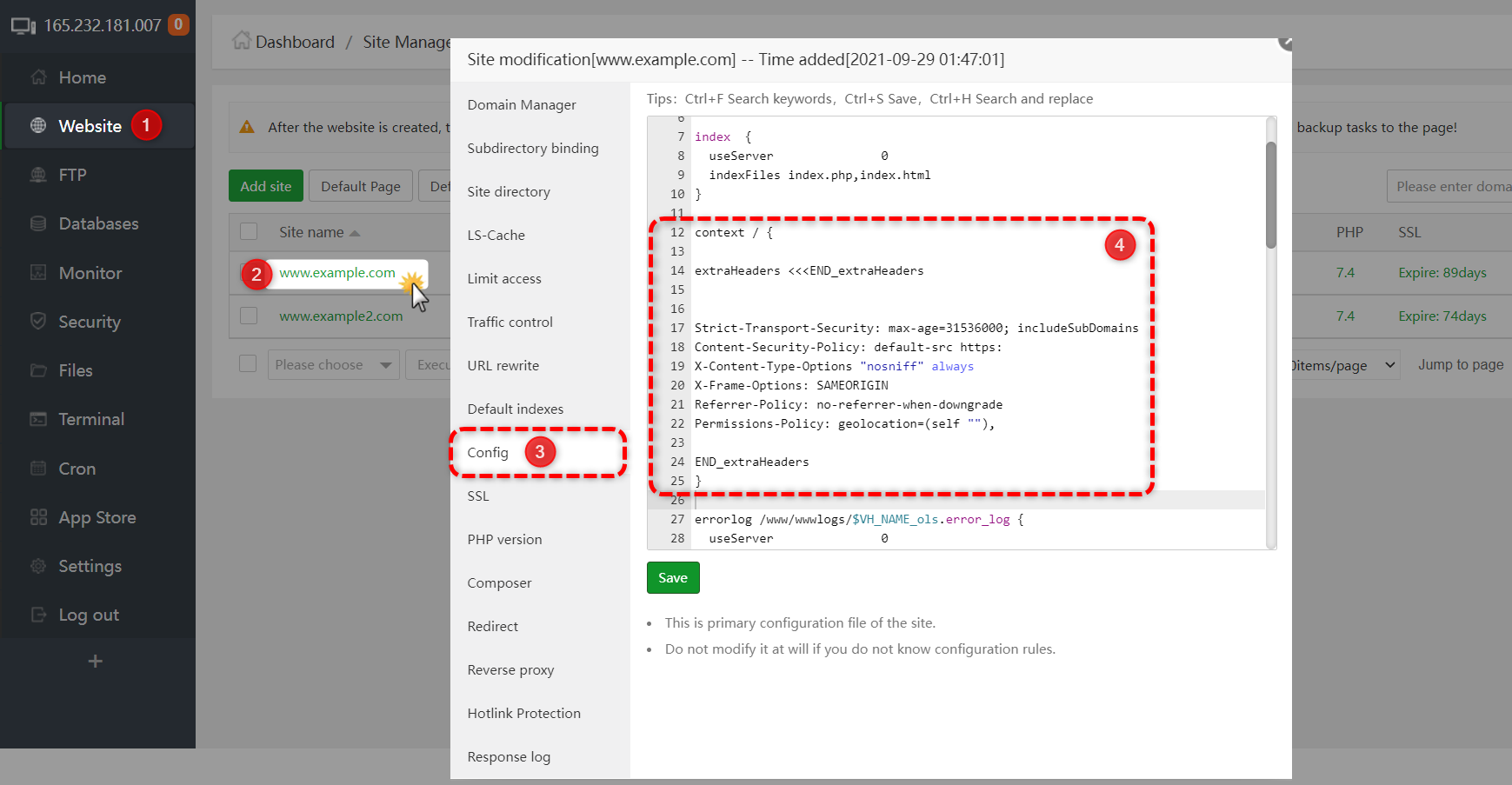This screenshot has width=1512, height=785.
Task: Open the Please choose batch dropdown
Action: click(x=334, y=365)
